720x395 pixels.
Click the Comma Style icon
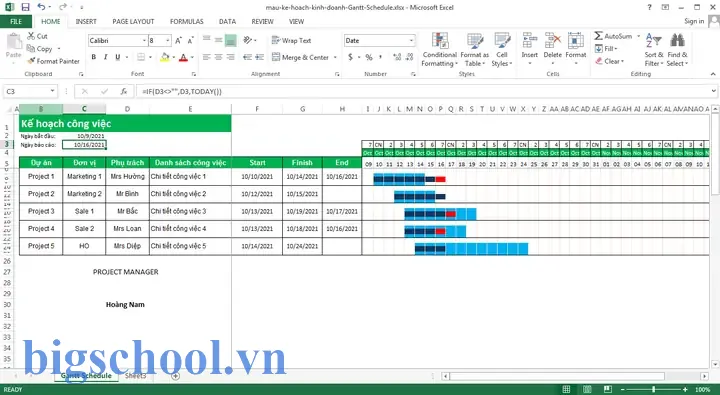point(380,57)
